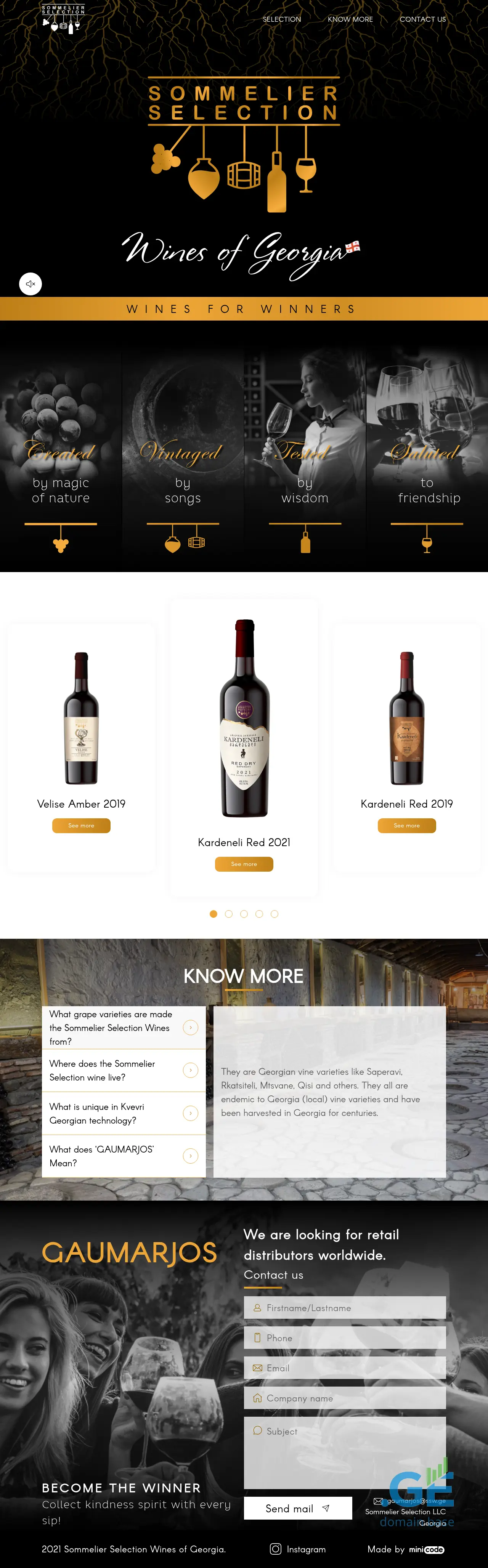The height and width of the screenshot is (1568, 488).
Task: Open the Instagram icon link
Action: click(x=275, y=1549)
